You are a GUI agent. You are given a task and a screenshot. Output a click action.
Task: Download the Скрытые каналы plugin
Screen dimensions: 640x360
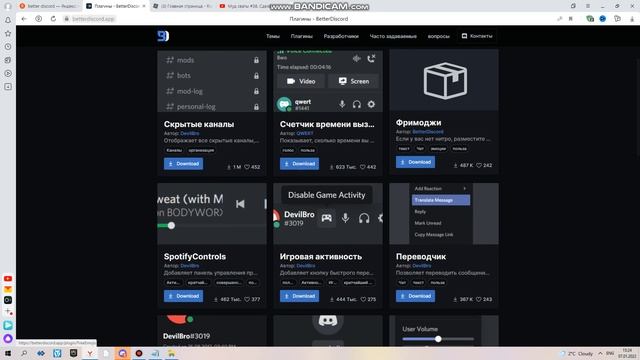coord(183,164)
